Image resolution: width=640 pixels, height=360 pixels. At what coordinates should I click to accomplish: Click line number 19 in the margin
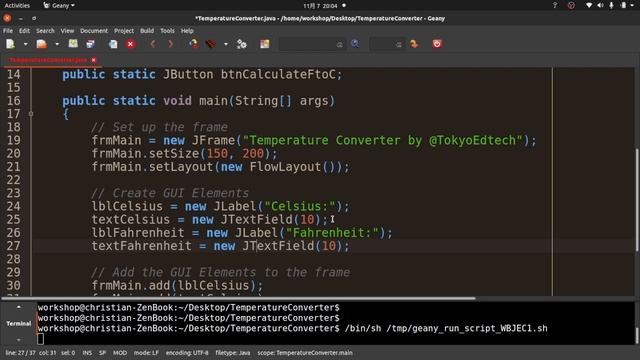13,140
